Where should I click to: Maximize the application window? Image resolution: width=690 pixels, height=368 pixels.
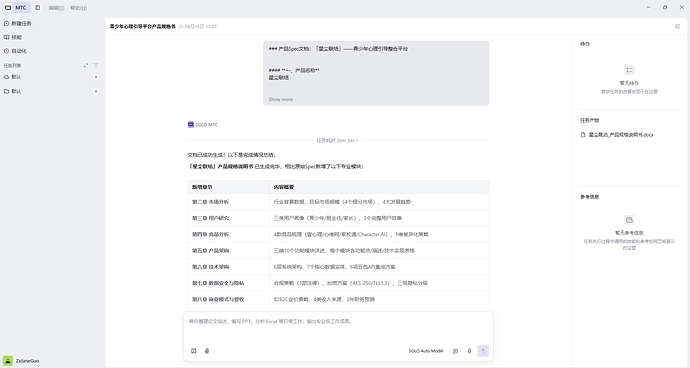tap(665, 7)
